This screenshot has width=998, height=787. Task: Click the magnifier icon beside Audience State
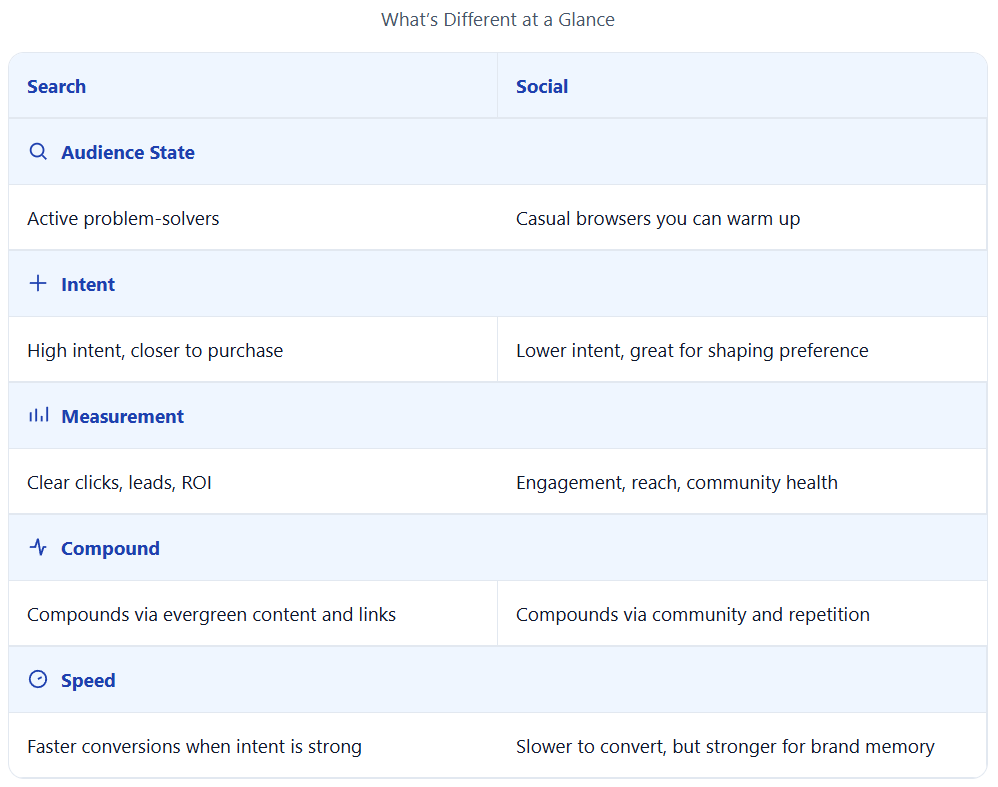(38, 152)
